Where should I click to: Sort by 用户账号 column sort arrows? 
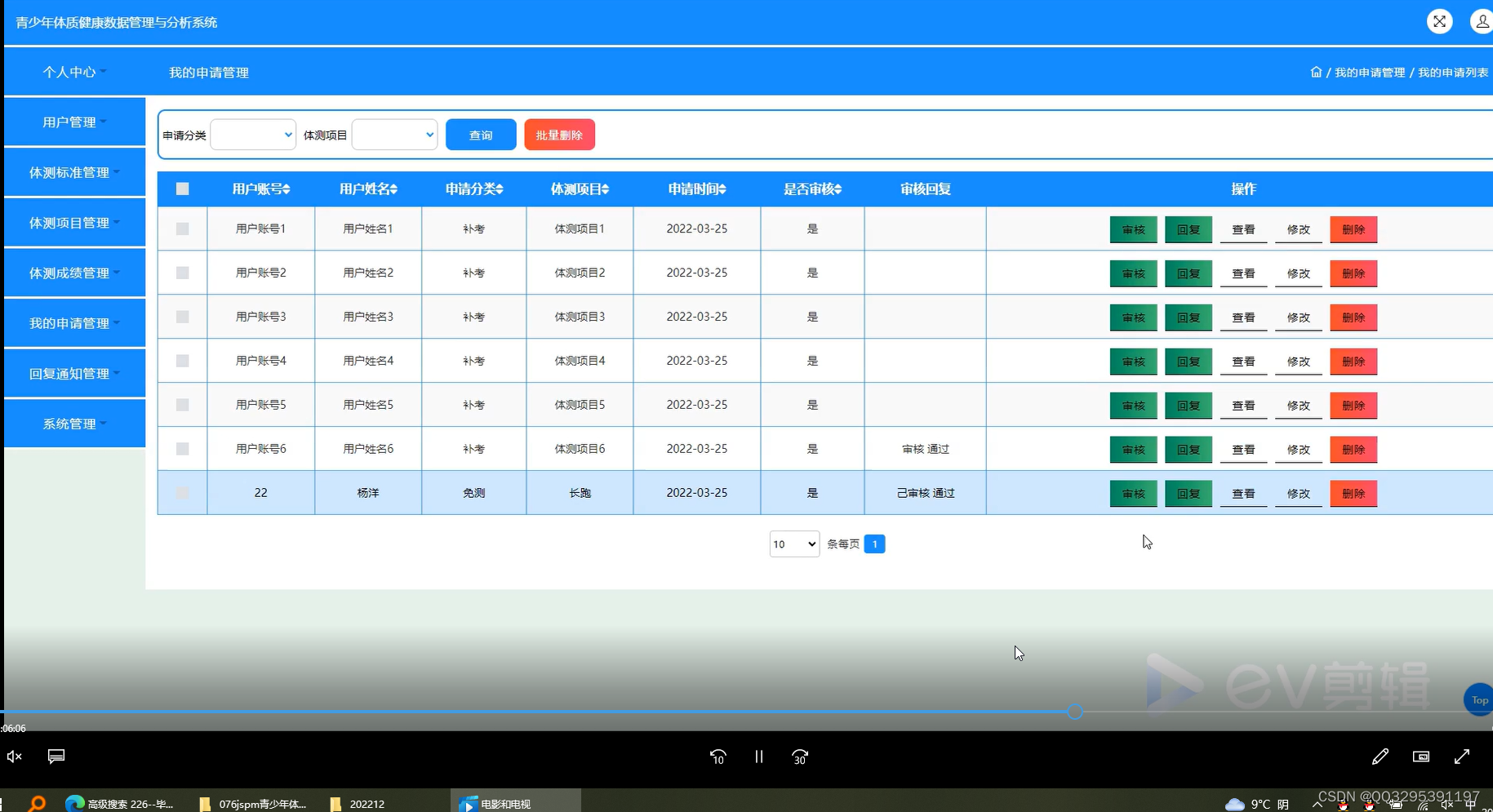[286, 189]
